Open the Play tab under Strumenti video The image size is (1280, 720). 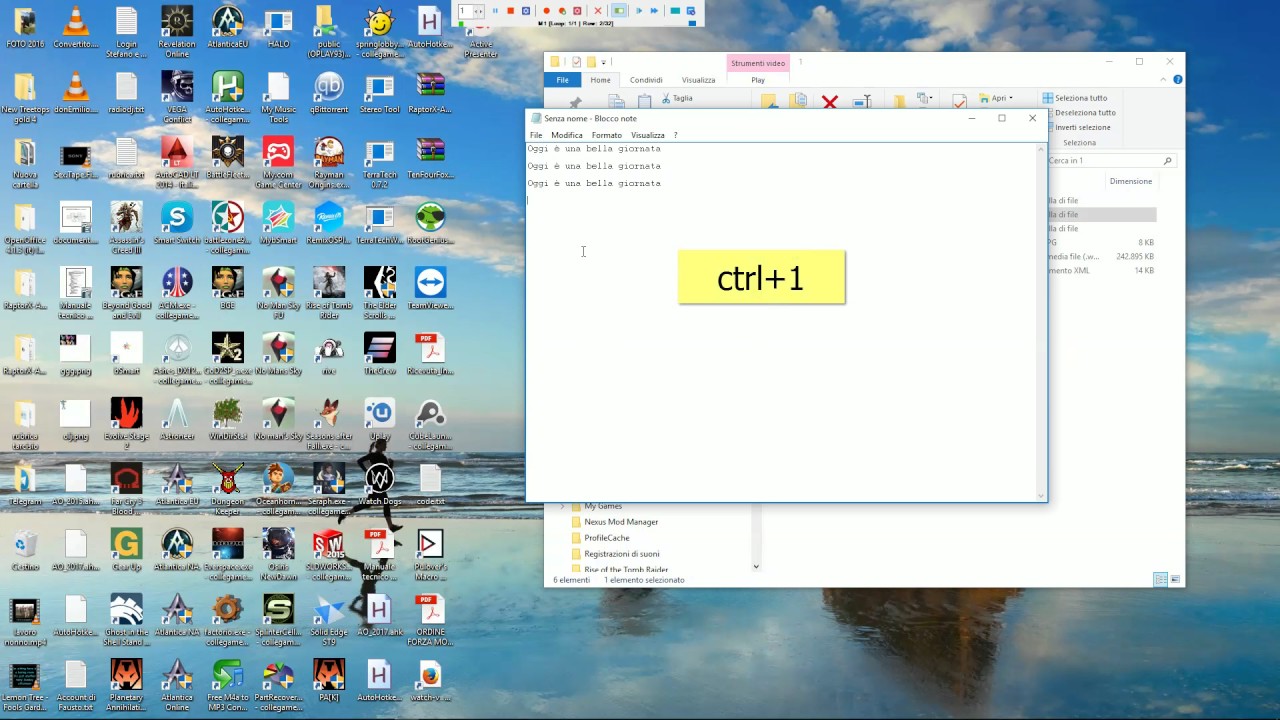point(758,80)
